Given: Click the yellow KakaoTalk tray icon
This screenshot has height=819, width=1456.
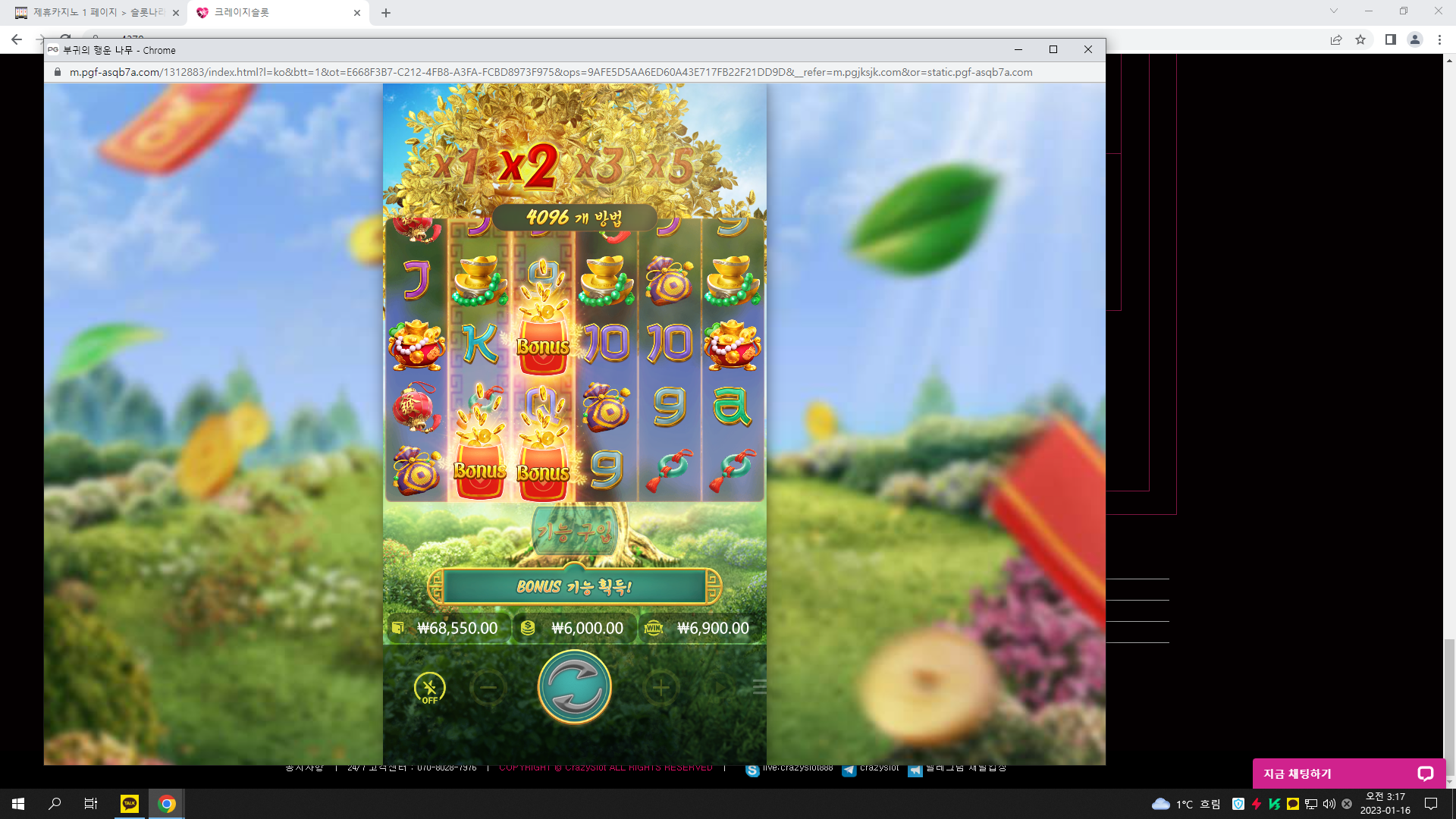Looking at the screenshot, I should [x=1293, y=804].
